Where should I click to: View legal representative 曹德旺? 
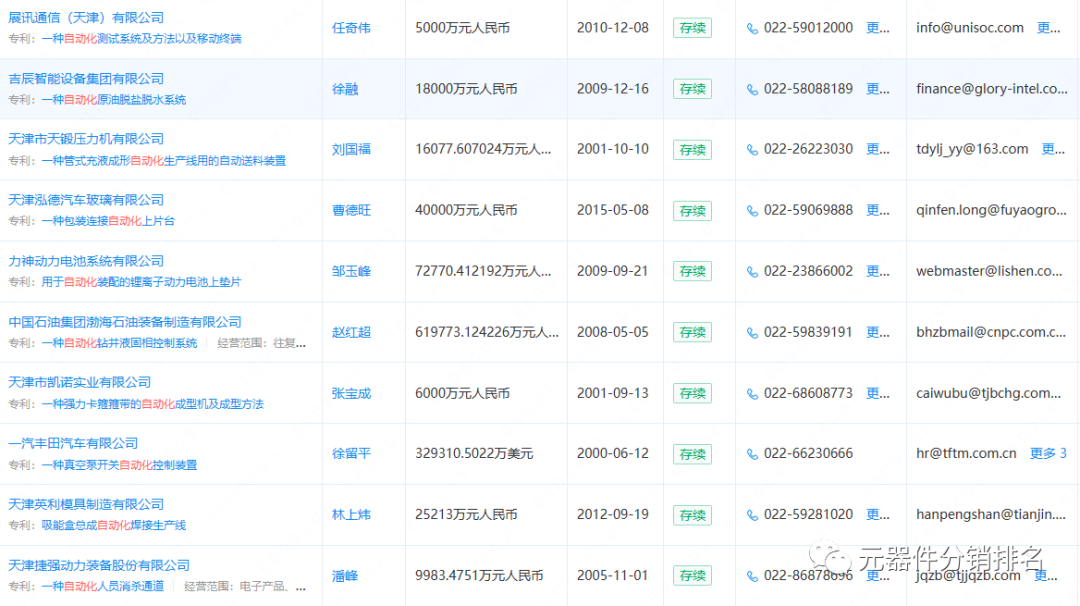tap(351, 210)
